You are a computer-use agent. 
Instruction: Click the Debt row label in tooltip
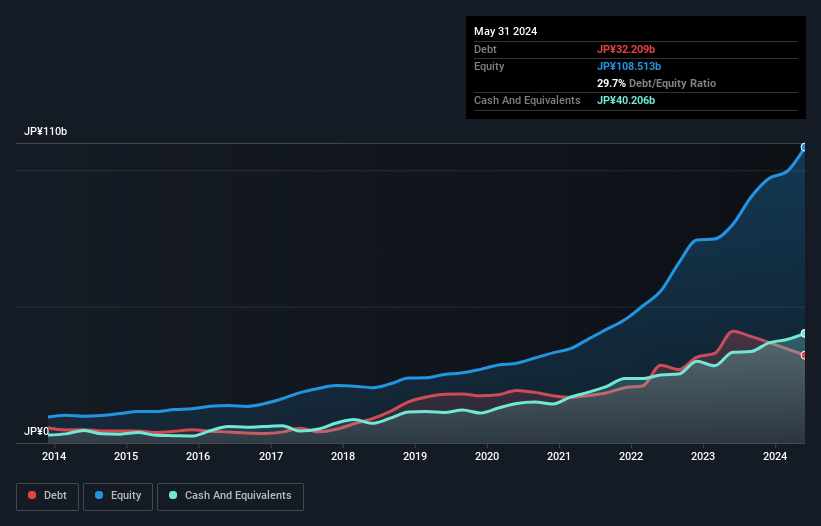485,49
